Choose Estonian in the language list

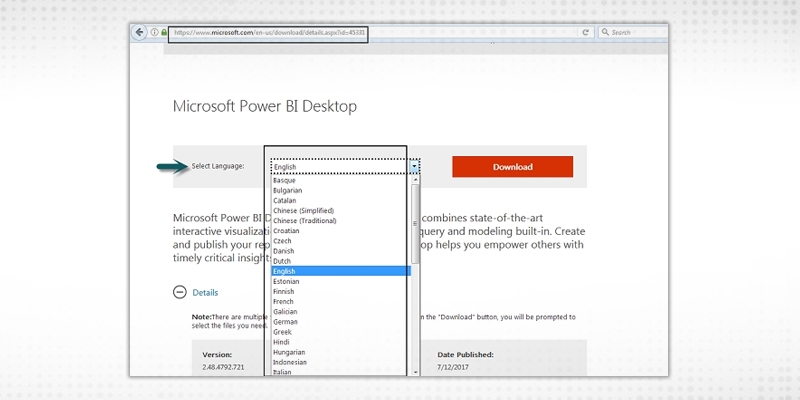tap(341, 281)
